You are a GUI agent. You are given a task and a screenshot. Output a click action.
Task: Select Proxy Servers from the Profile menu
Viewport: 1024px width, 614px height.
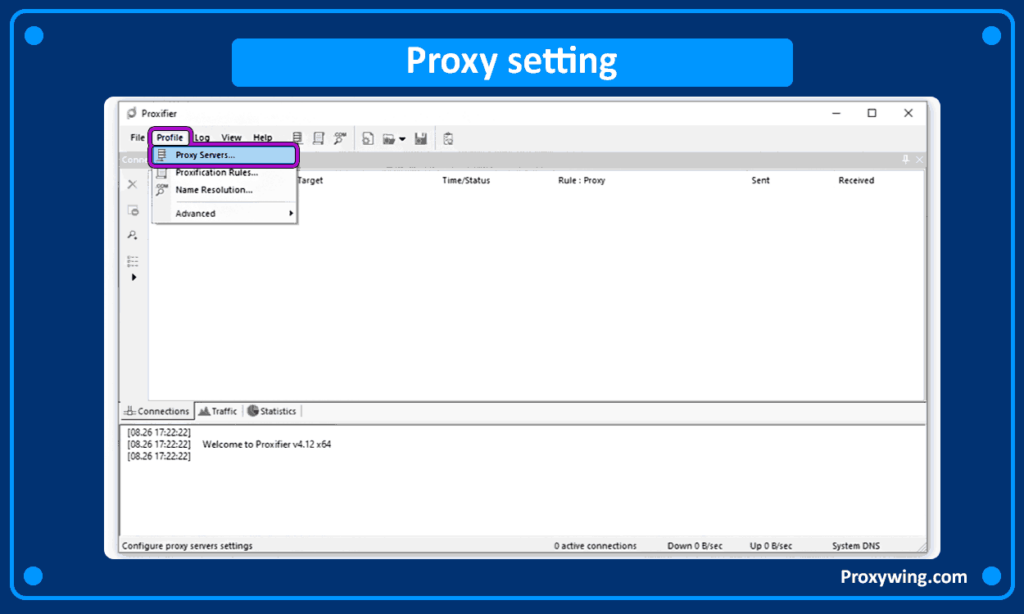tap(205, 155)
